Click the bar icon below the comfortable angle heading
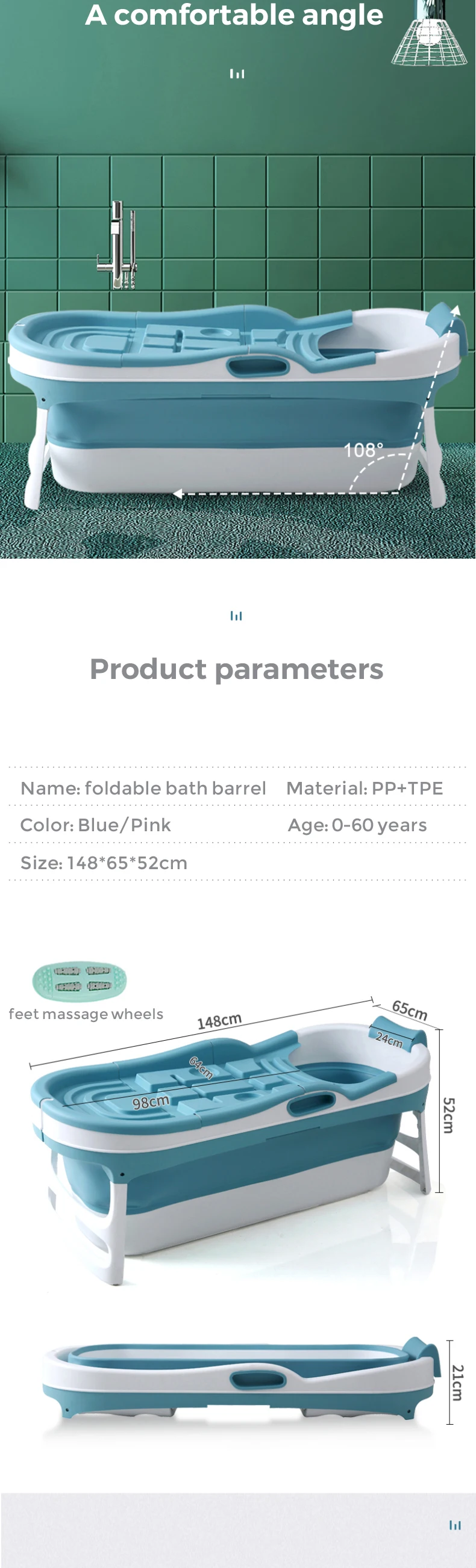 pyautogui.click(x=237, y=73)
